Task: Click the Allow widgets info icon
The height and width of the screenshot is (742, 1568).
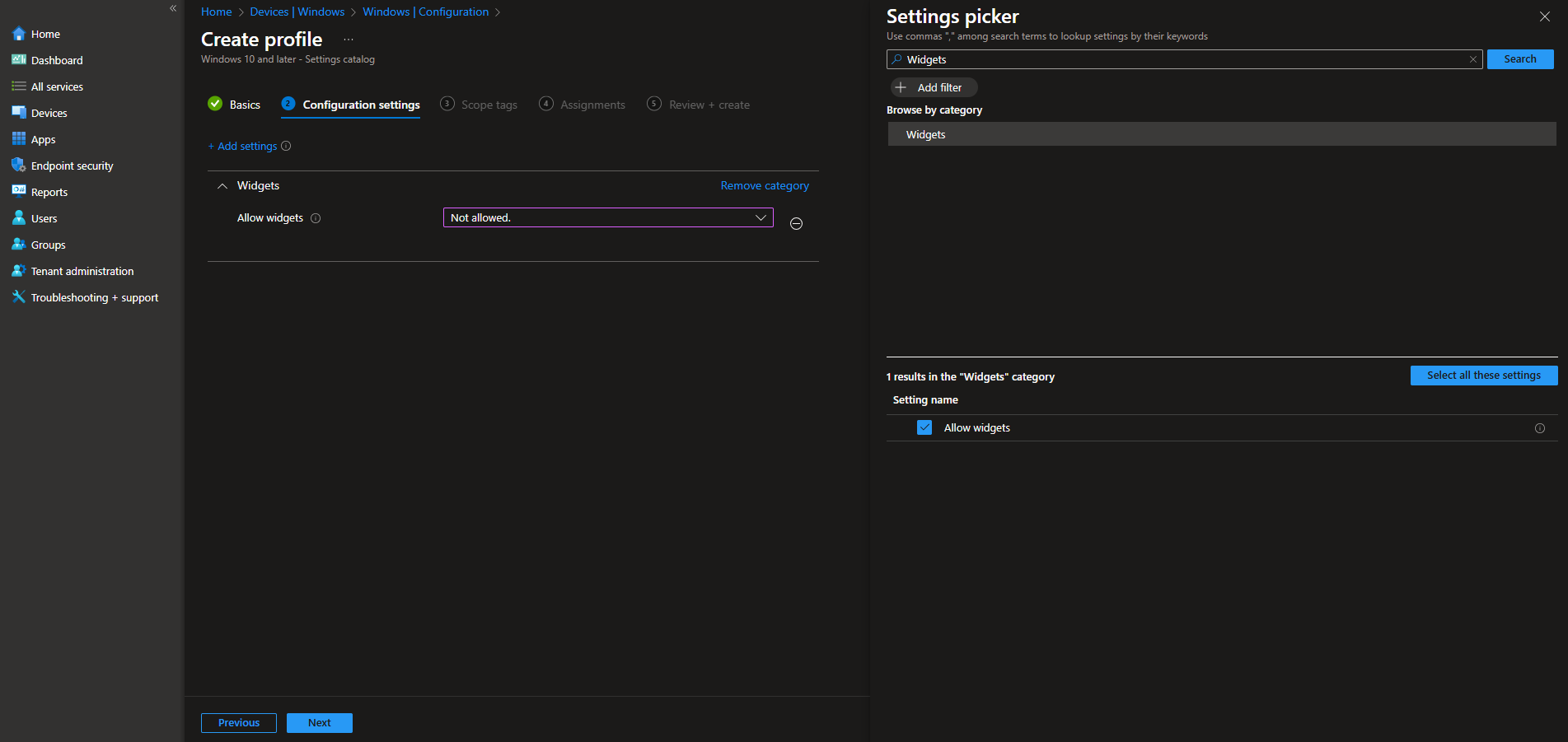Action: tap(316, 217)
